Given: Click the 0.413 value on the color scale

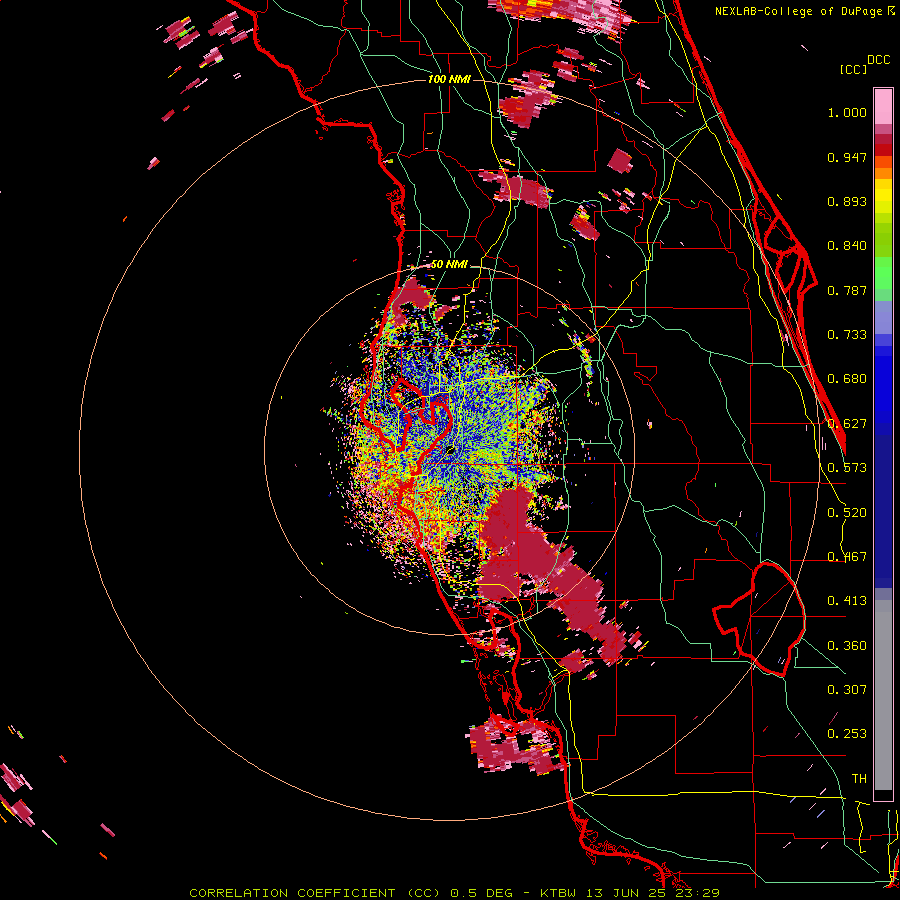Looking at the screenshot, I should pyautogui.click(x=847, y=601).
